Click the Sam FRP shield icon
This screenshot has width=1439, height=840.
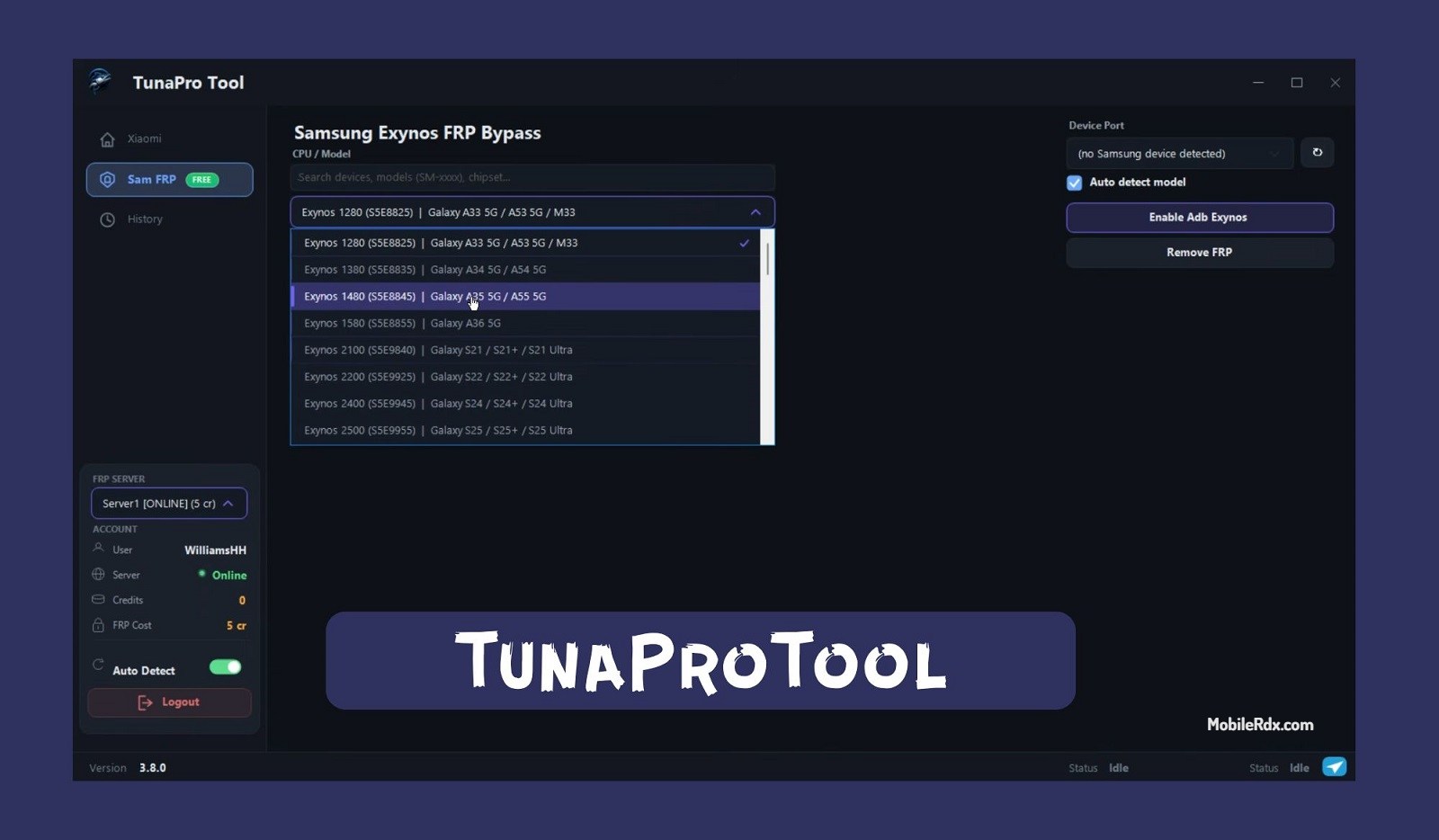pyautogui.click(x=108, y=180)
